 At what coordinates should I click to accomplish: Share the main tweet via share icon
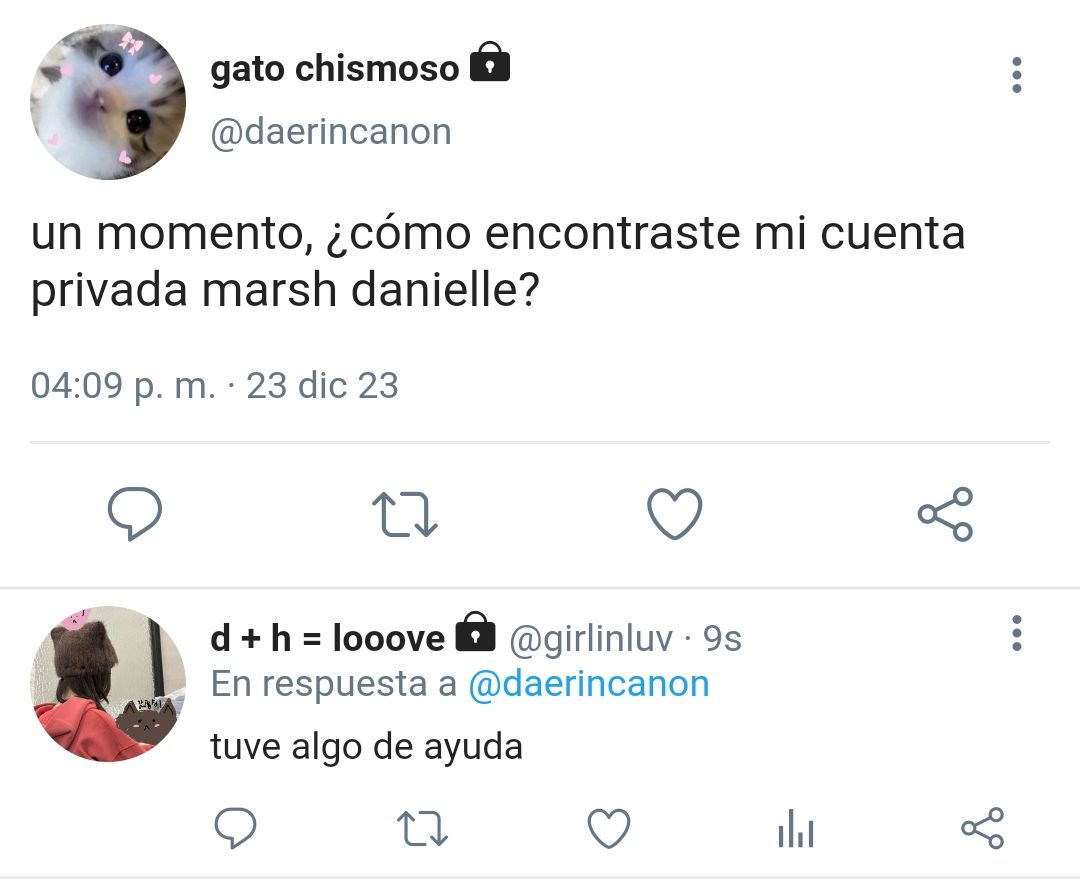pyautogui.click(x=945, y=514)
